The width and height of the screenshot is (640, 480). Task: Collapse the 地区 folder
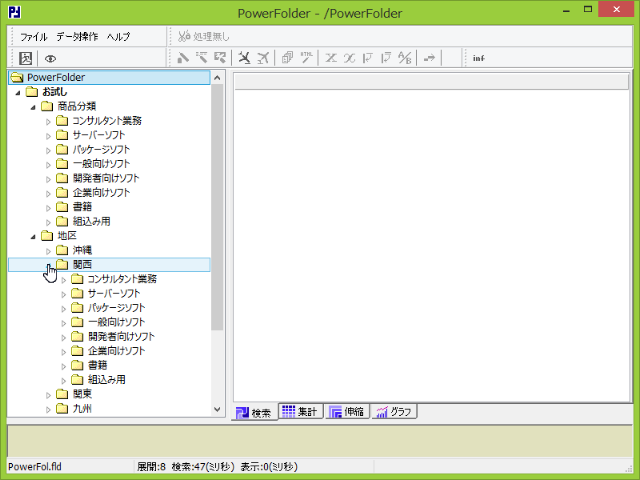(33, 236)
